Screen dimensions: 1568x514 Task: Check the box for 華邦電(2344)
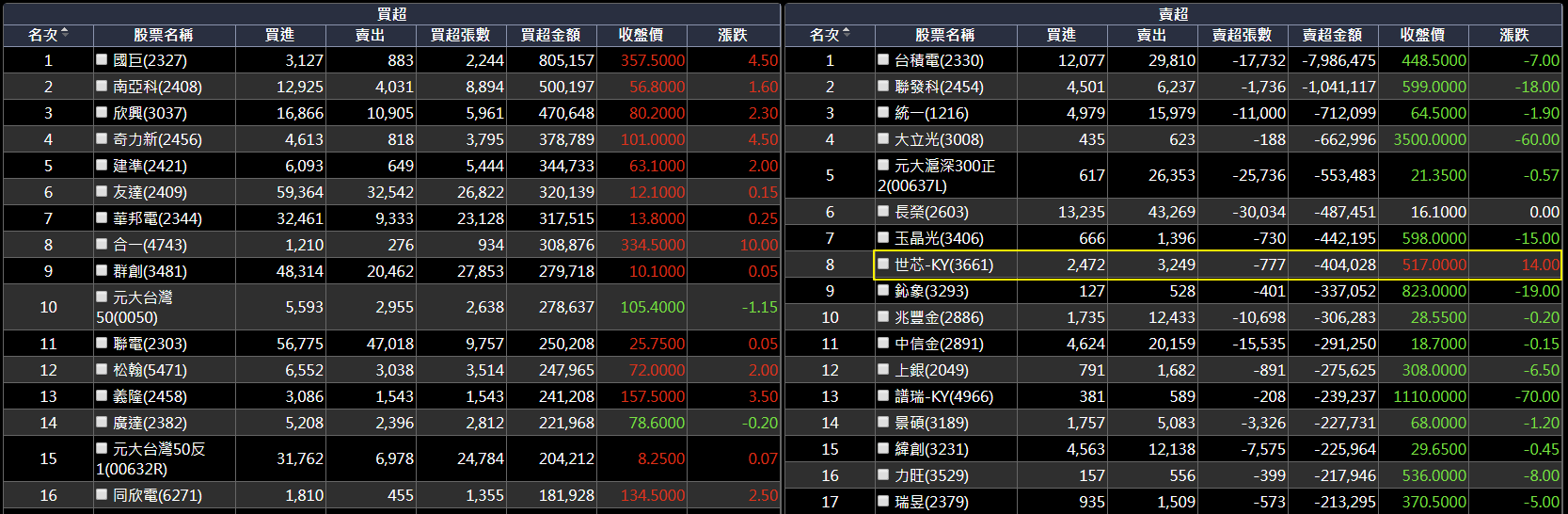click(102, 217)
